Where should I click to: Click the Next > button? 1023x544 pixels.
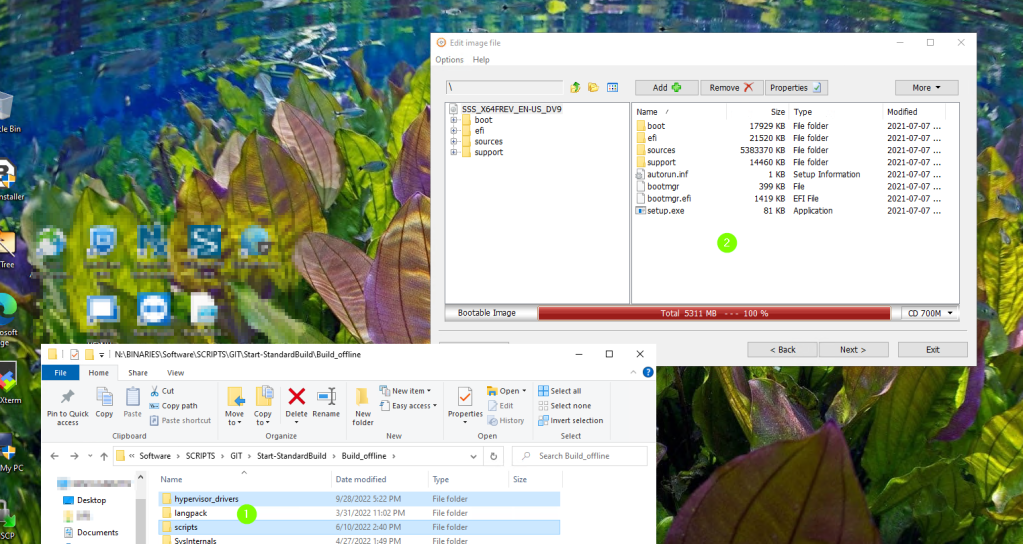click(x=853, y=349)
